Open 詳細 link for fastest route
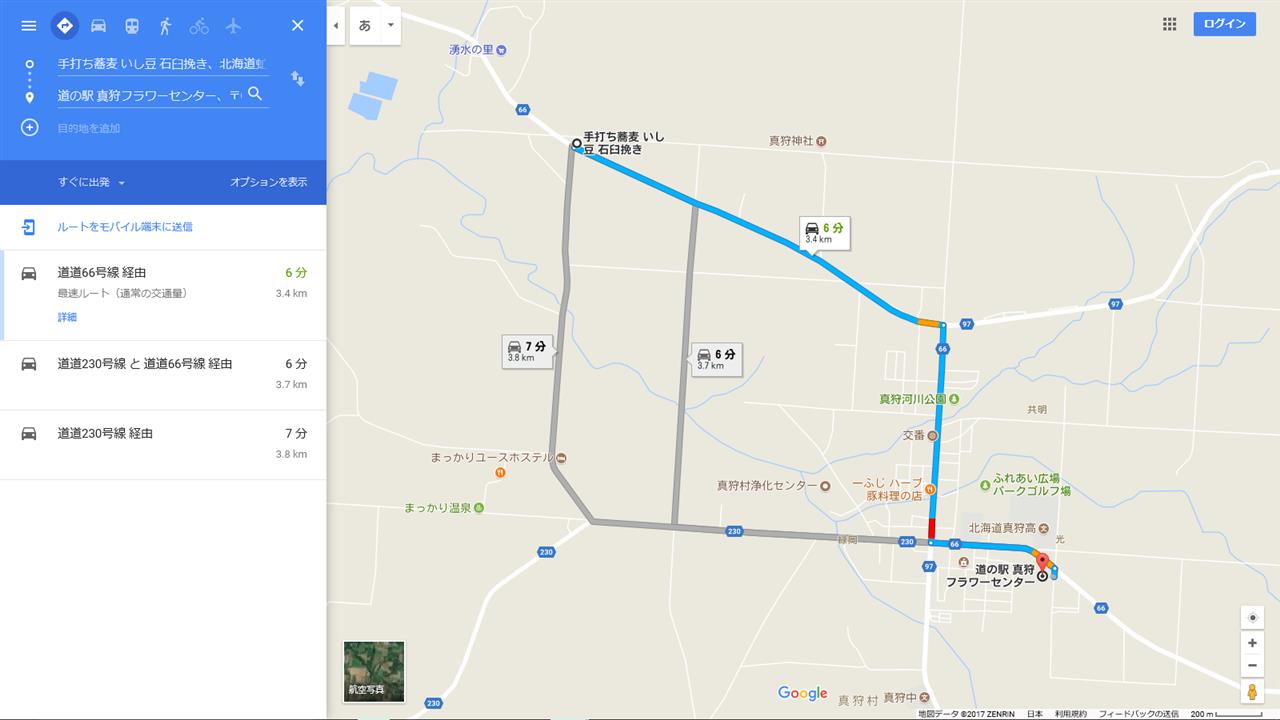The height and width of the screenshot is (720, 1280). (67, 317)
